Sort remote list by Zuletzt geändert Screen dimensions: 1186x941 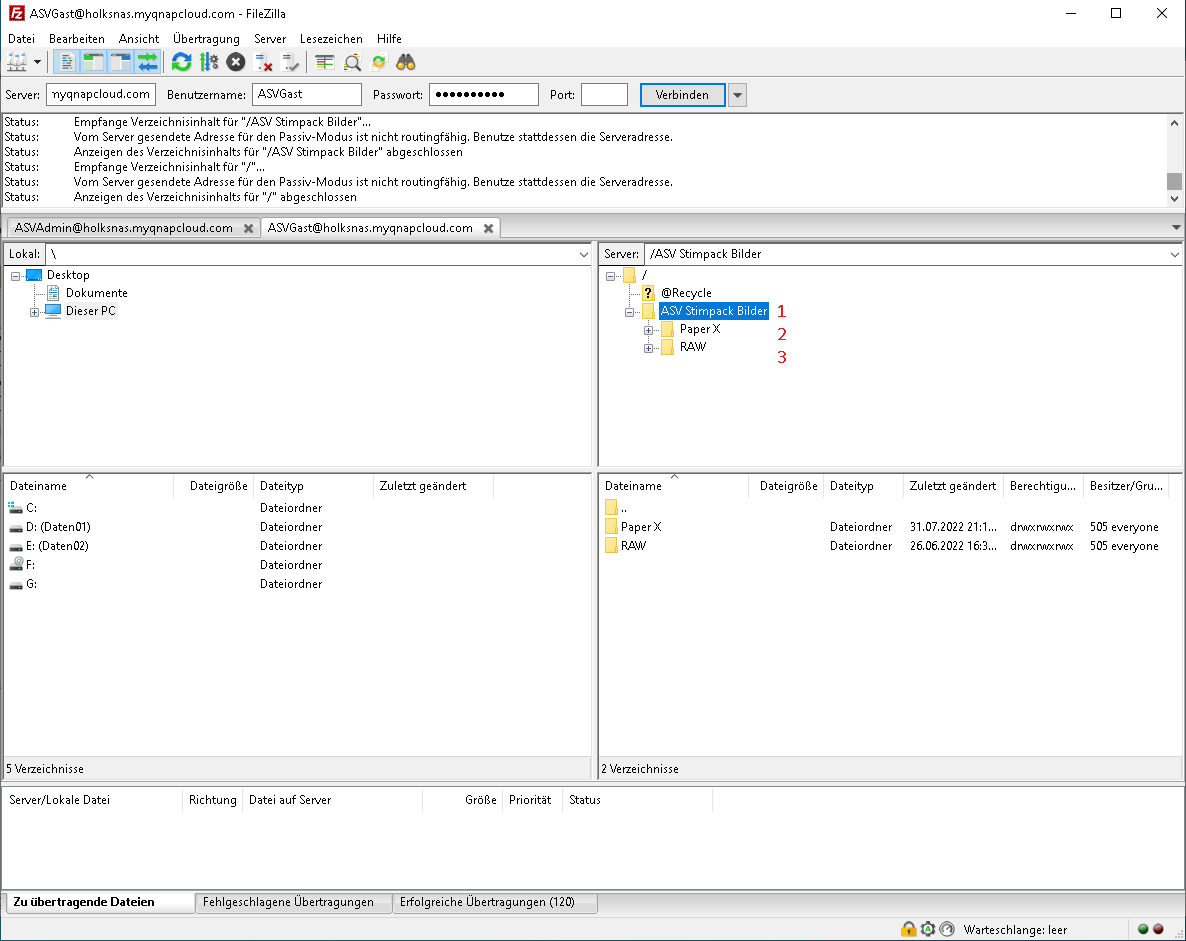tap(952, 486)
